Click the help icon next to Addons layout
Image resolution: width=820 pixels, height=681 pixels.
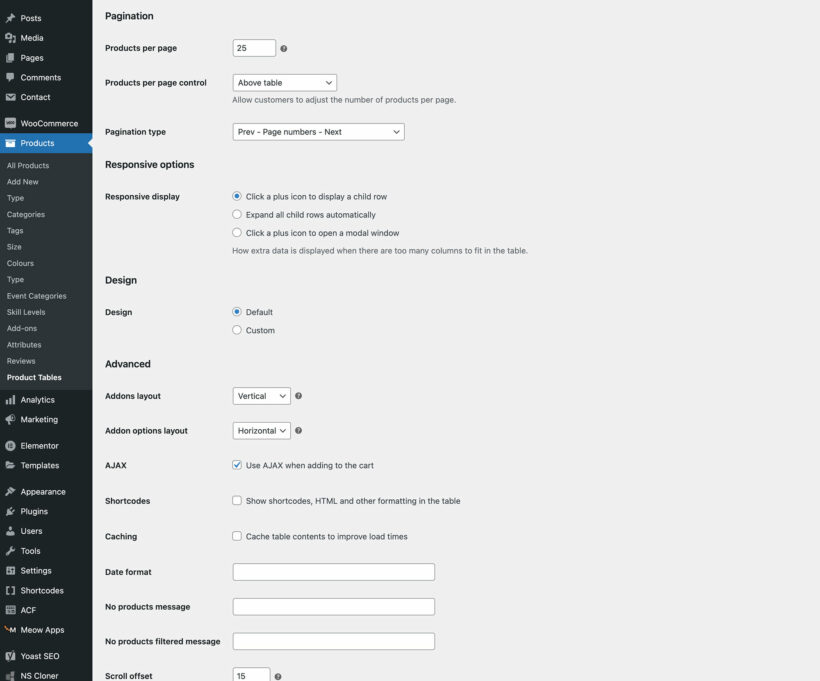click(x=298, y=395)
